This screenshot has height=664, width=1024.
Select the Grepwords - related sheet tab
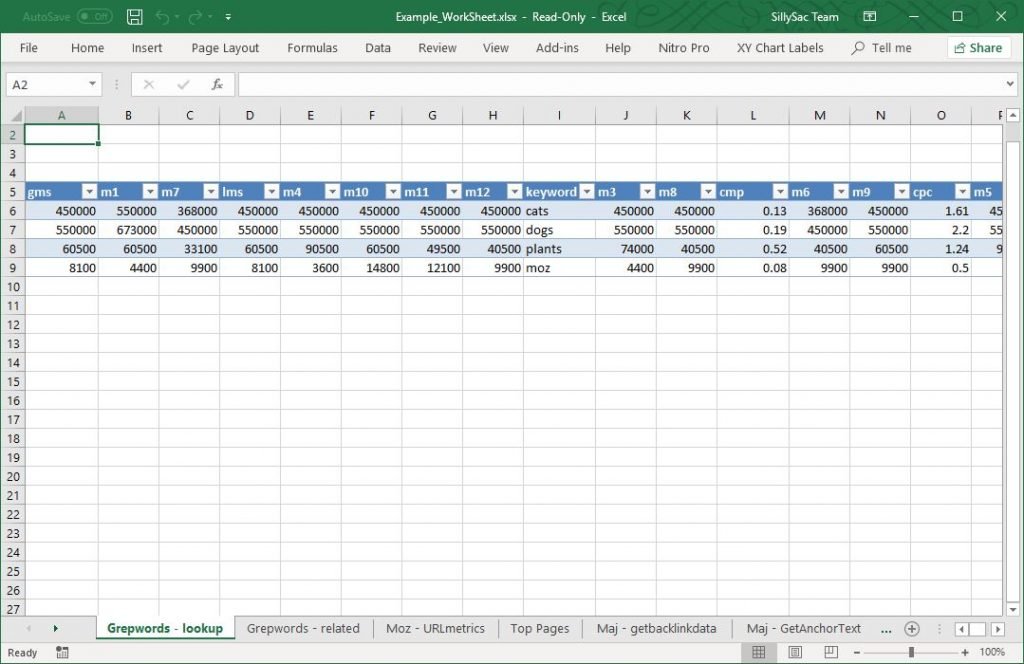point(303,628)
